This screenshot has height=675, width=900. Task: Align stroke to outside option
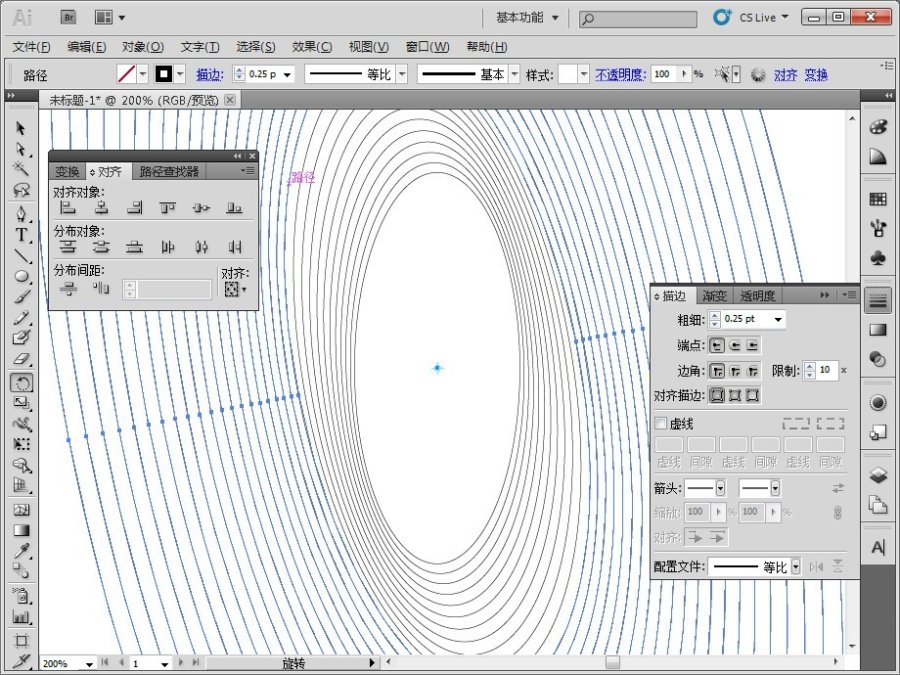pyautogui.click(x=752, y=395)
